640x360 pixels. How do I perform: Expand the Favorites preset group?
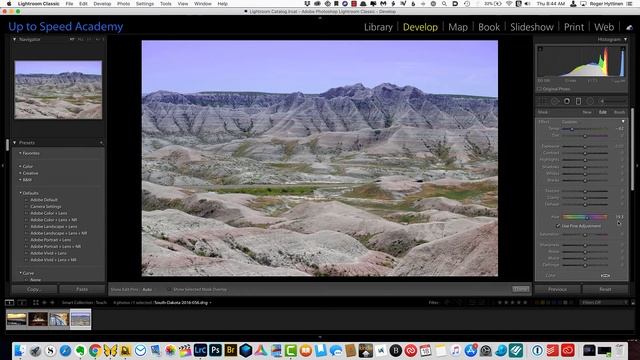tap(20, 153)
